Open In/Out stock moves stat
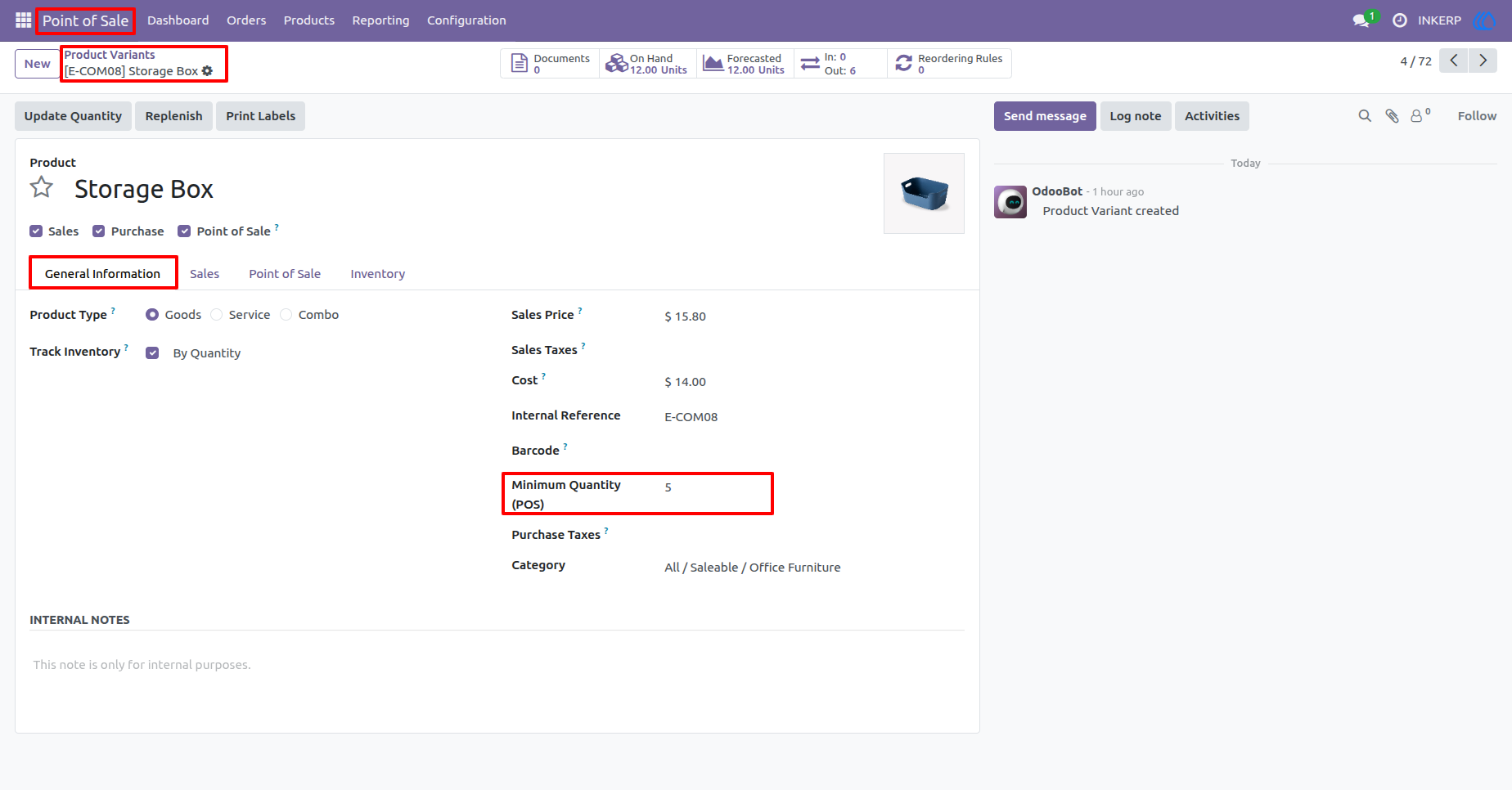 pos(840,64)
